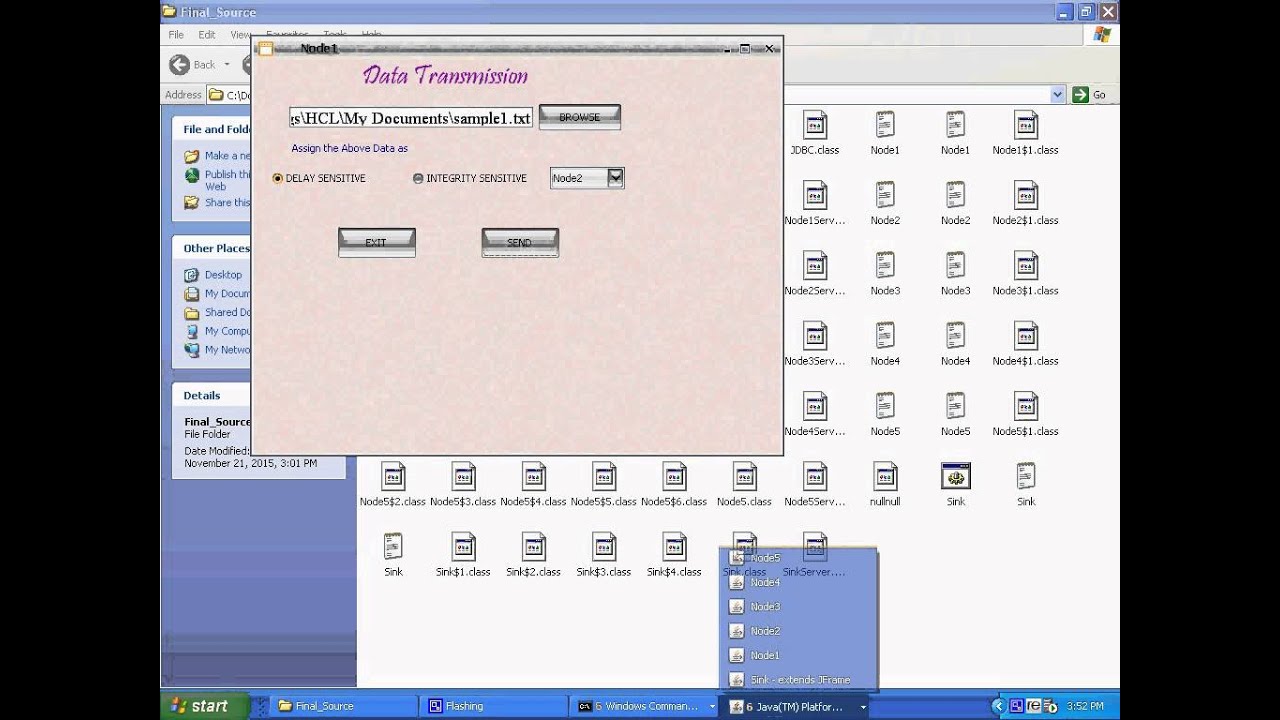1280x720 pixels.
Task: Switch to Node2 in taskbar group list
Action: pyautogui.click(x=799, y=631)
